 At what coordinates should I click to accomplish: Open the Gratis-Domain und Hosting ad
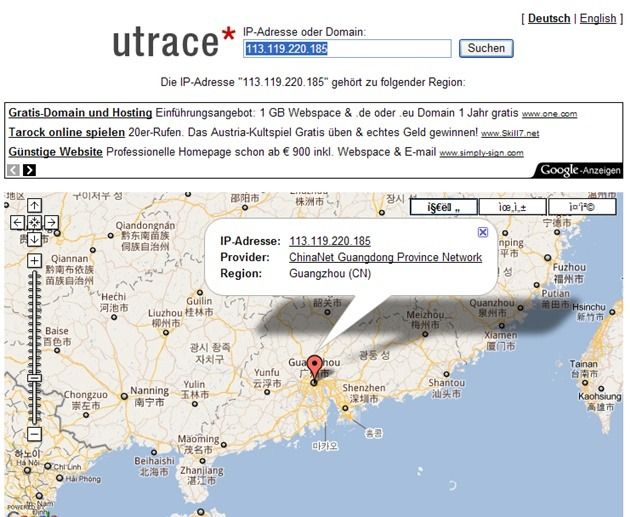coord(80,112)
